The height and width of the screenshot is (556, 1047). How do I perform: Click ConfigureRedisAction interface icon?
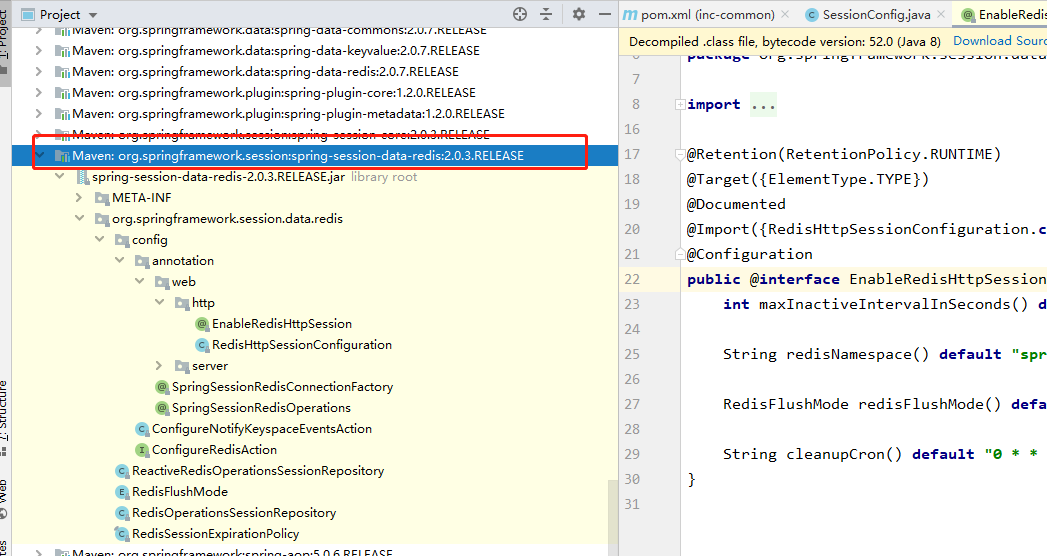tap(142, 450)
